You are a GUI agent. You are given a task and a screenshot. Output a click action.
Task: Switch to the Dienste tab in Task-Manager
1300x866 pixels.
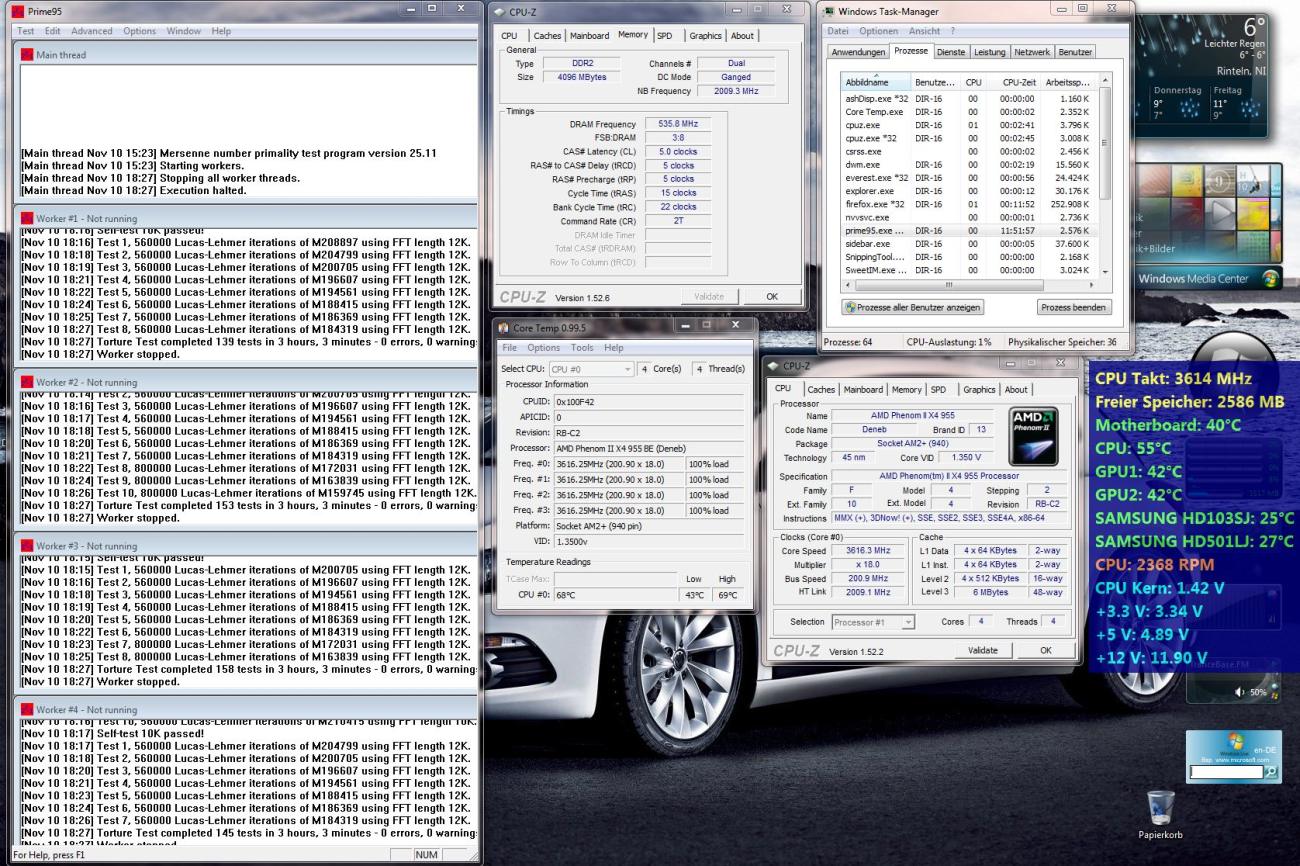pyautogui.click(x=951, y=51)
